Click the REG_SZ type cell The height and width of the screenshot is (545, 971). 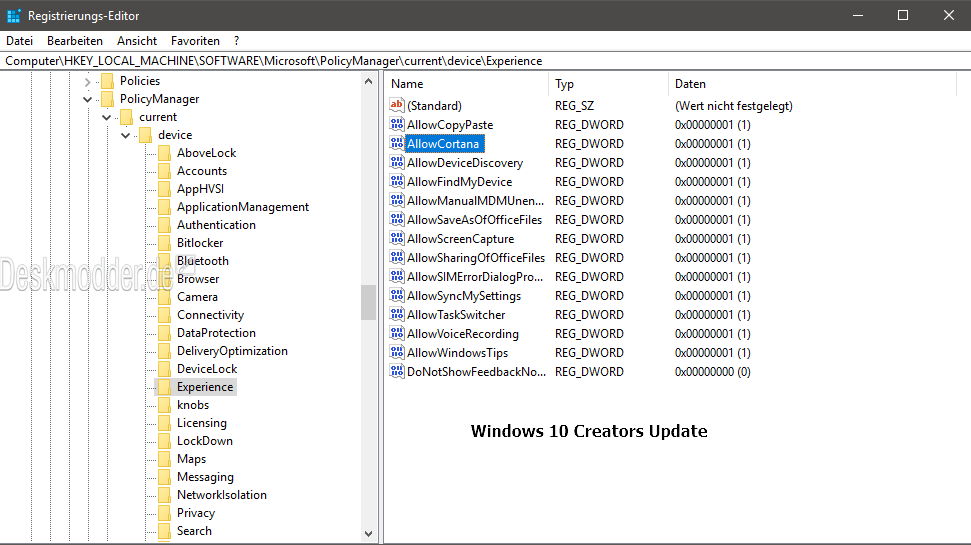[575, 106]
